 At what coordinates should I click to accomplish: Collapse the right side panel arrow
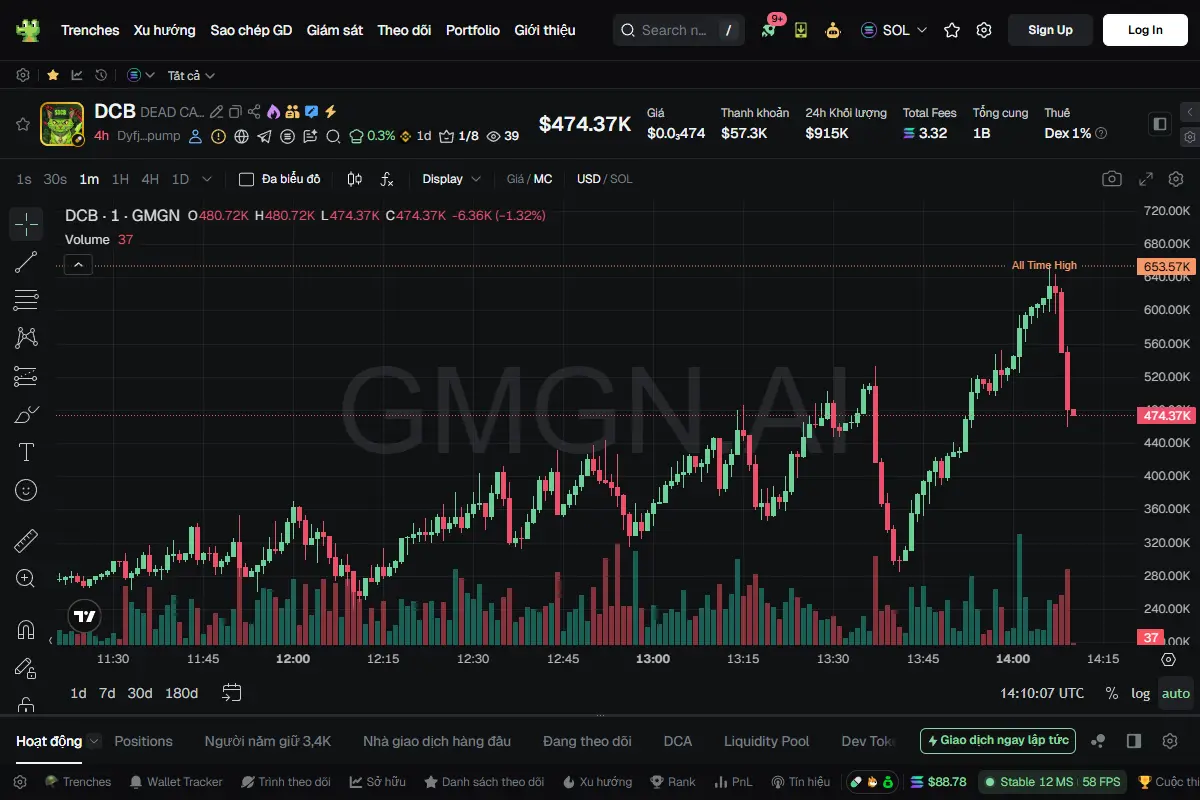point(1189,112)
